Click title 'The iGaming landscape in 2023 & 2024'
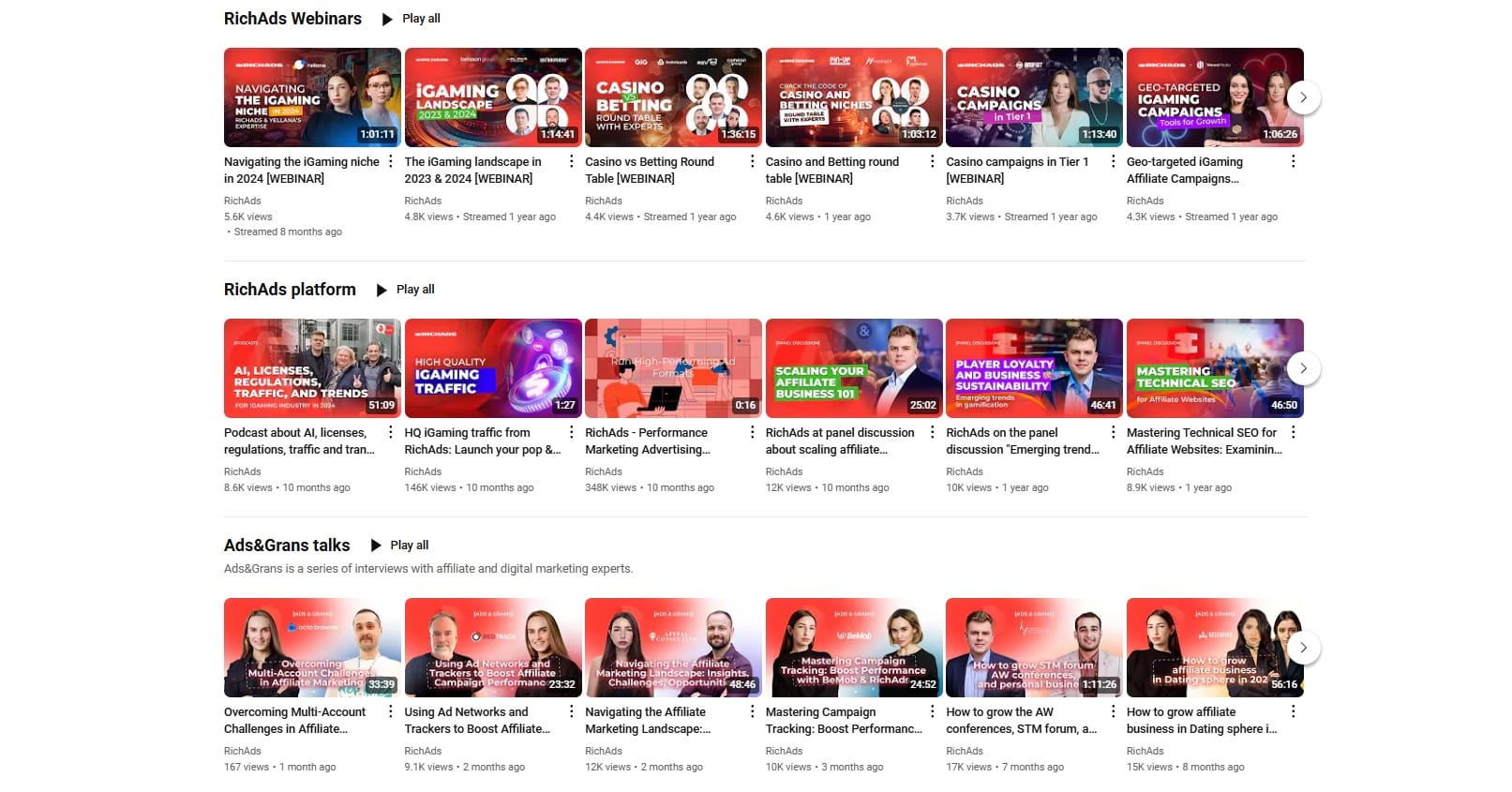This screenshot has height=792, width=1512. [x=473, y=170]
